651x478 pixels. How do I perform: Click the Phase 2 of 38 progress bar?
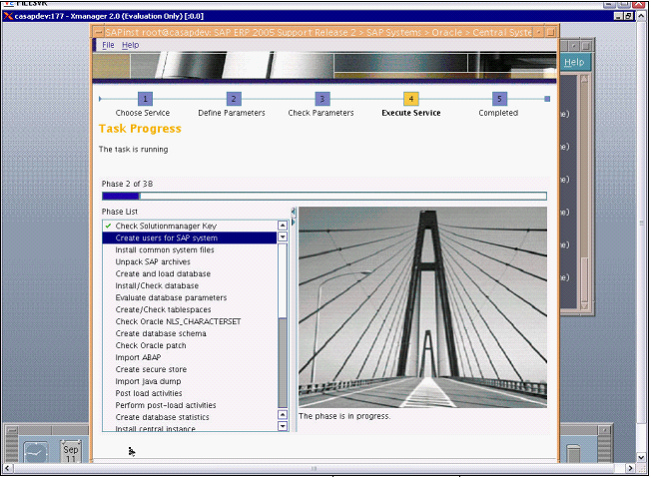click(x=324, y=196)
